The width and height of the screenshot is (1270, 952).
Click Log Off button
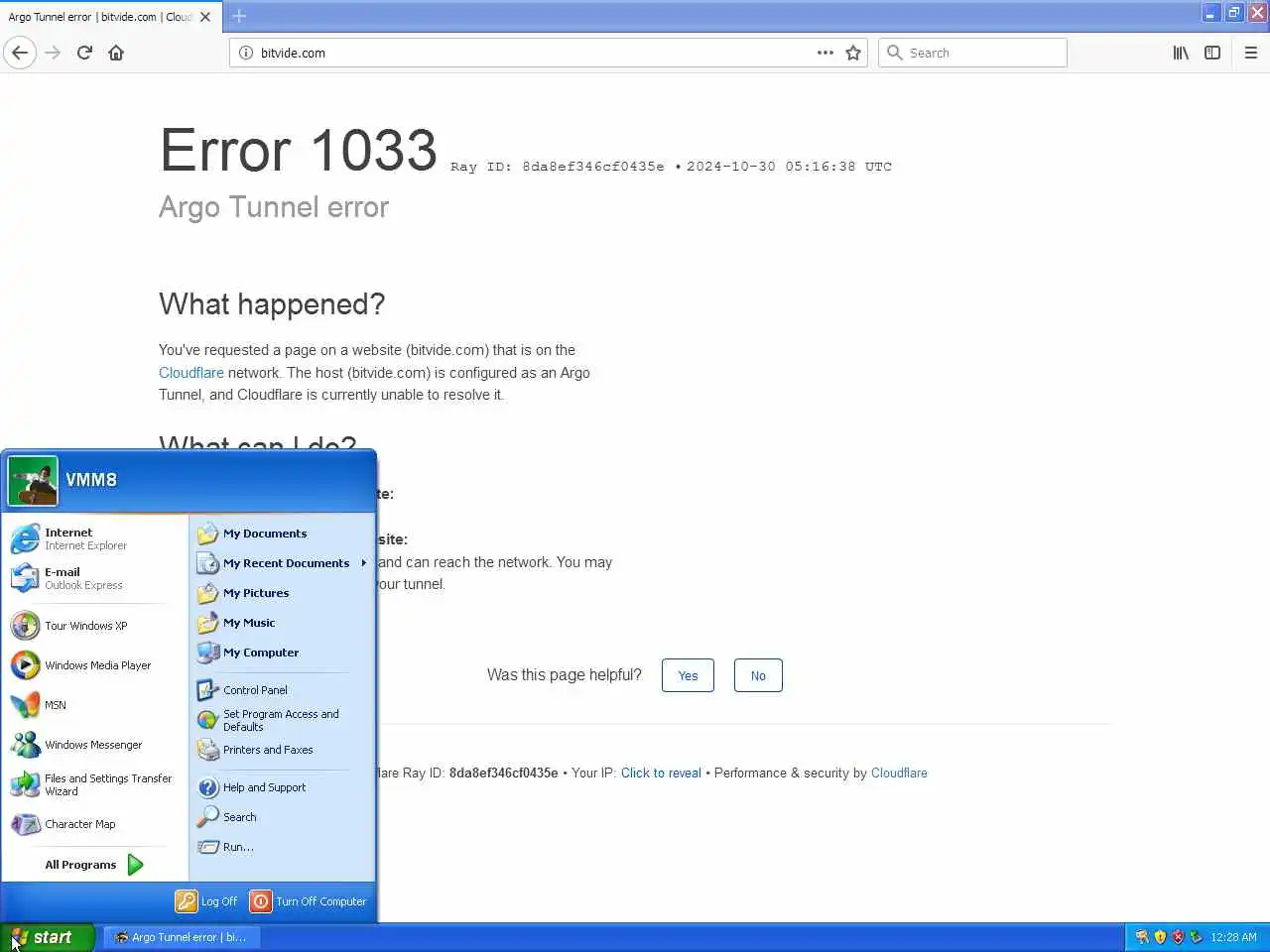[206, 901]
